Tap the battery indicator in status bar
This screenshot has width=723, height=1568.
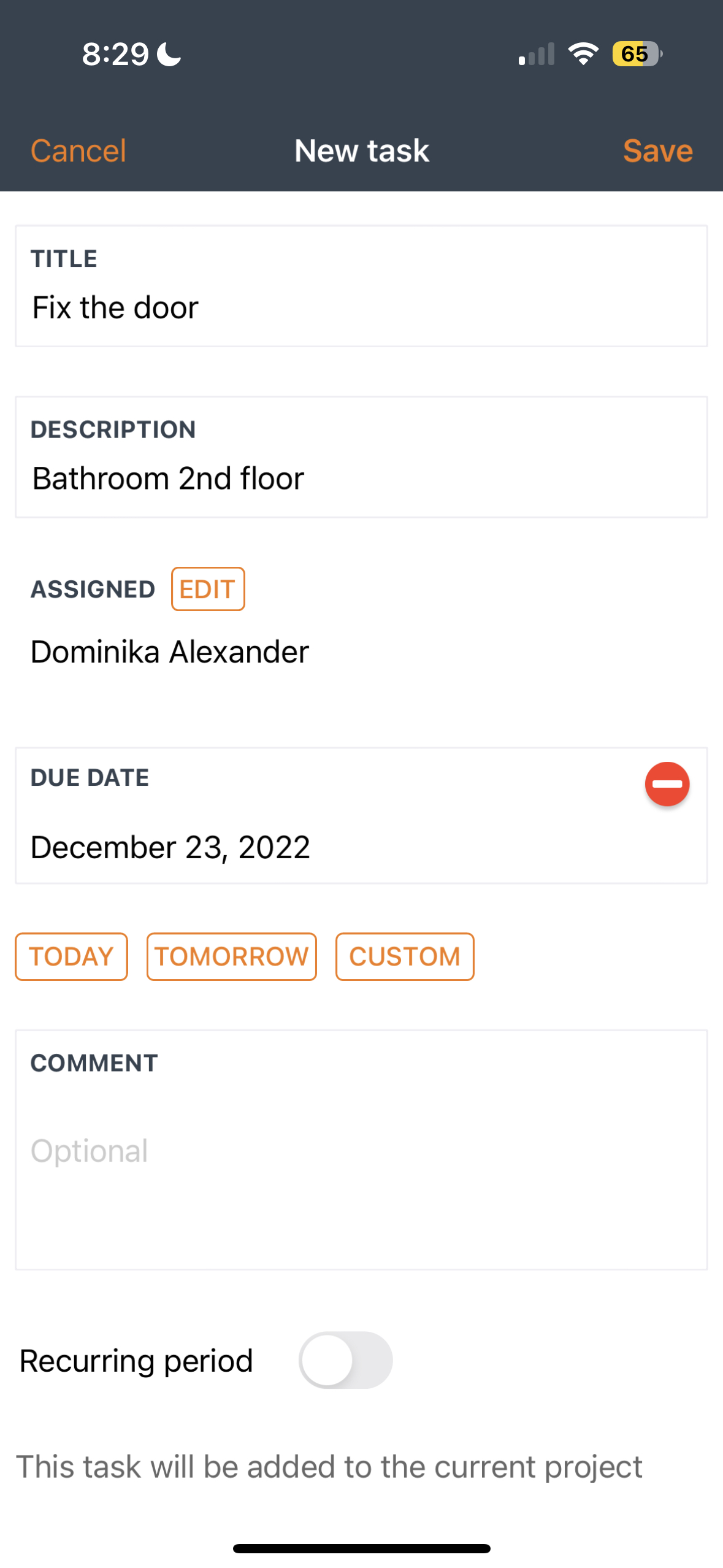(637, 54)
